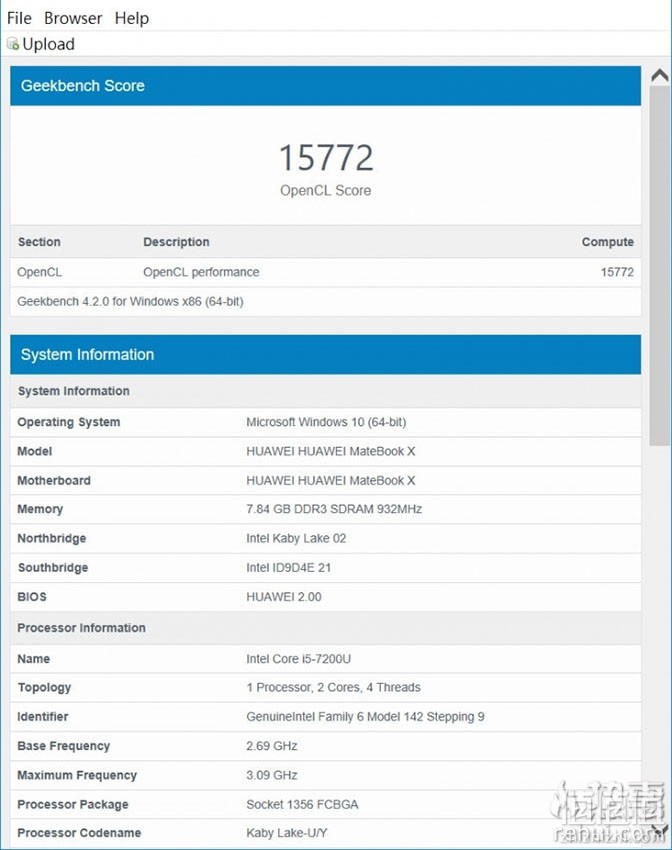The image size is (672, 850).
Task: Click the Model row's HUAWEI MateBook X value
Action: click(331, 451)
